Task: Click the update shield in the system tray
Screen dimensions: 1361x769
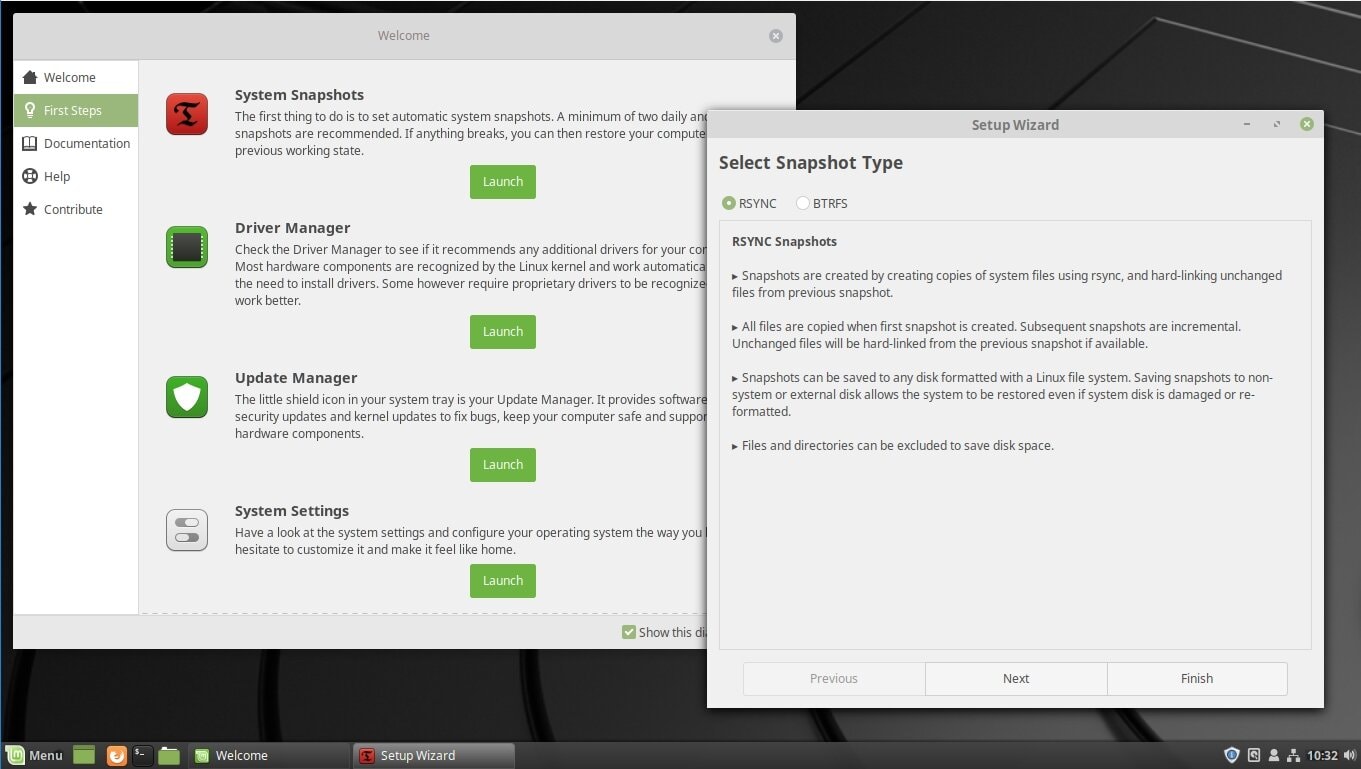Action: coord(1231,755)
